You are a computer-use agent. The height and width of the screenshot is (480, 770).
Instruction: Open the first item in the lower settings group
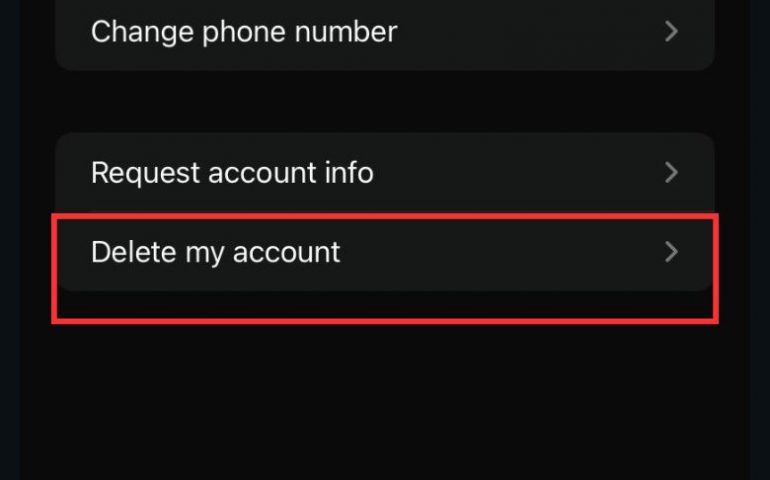(x=384, y=173)
